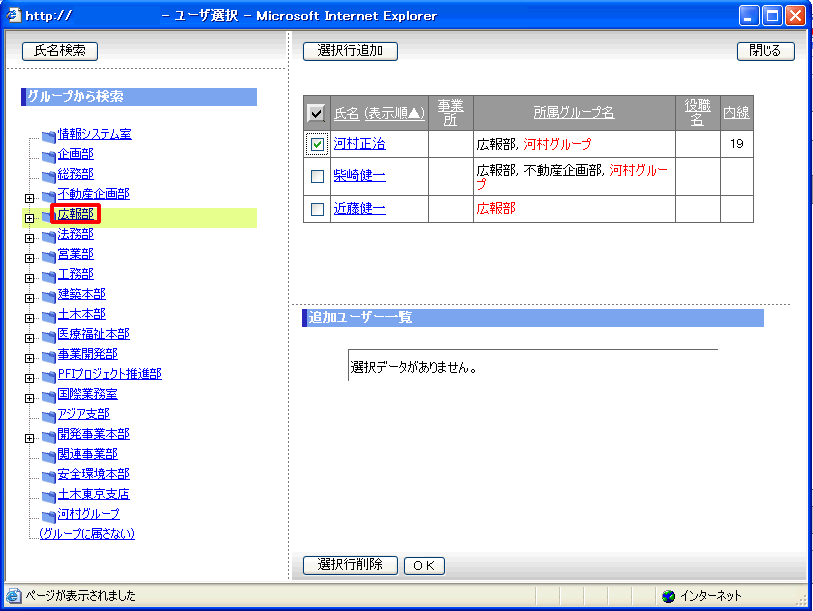Tick the checkbox for 近藤健一
Image resolution: width=813 pixels, height=611 pixels.
(x=317, y=209)
